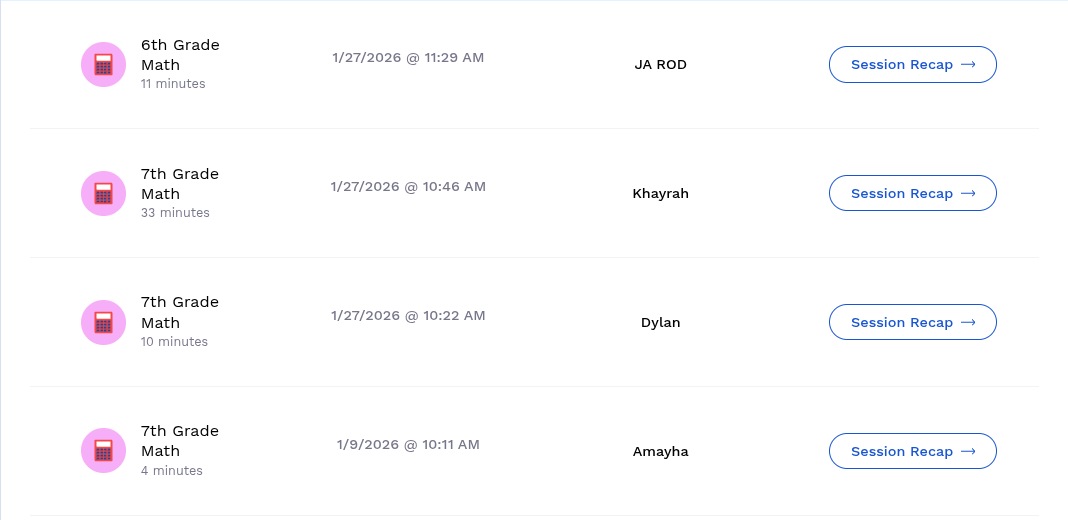1068x520 pixels.
Task: Click the calculator icon for Amayha's session
Action: coord(103,451)
